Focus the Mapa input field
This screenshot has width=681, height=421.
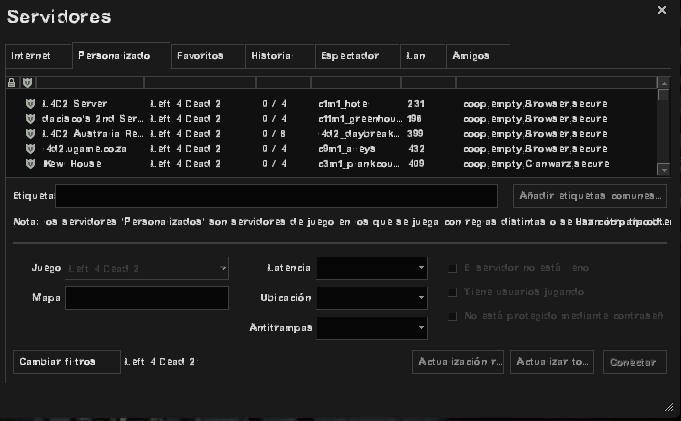tap(147, 298)
